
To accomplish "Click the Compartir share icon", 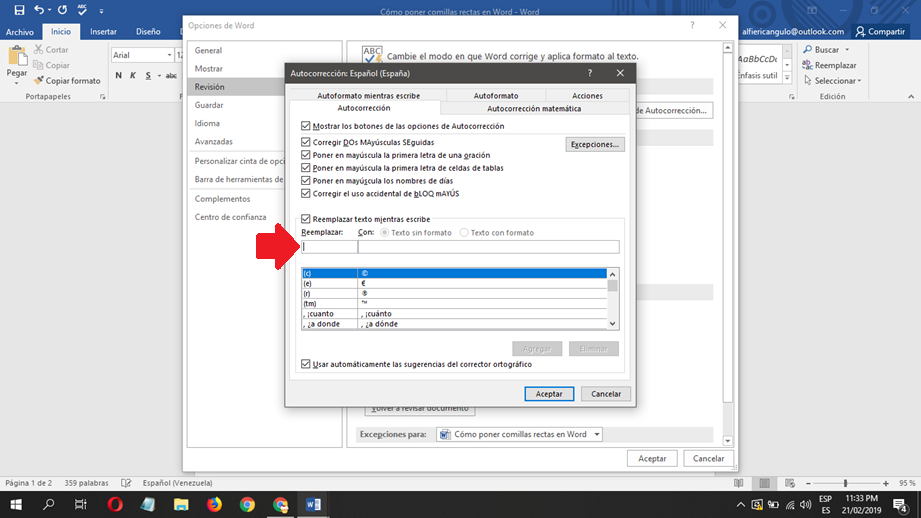I will click(861, 32).
